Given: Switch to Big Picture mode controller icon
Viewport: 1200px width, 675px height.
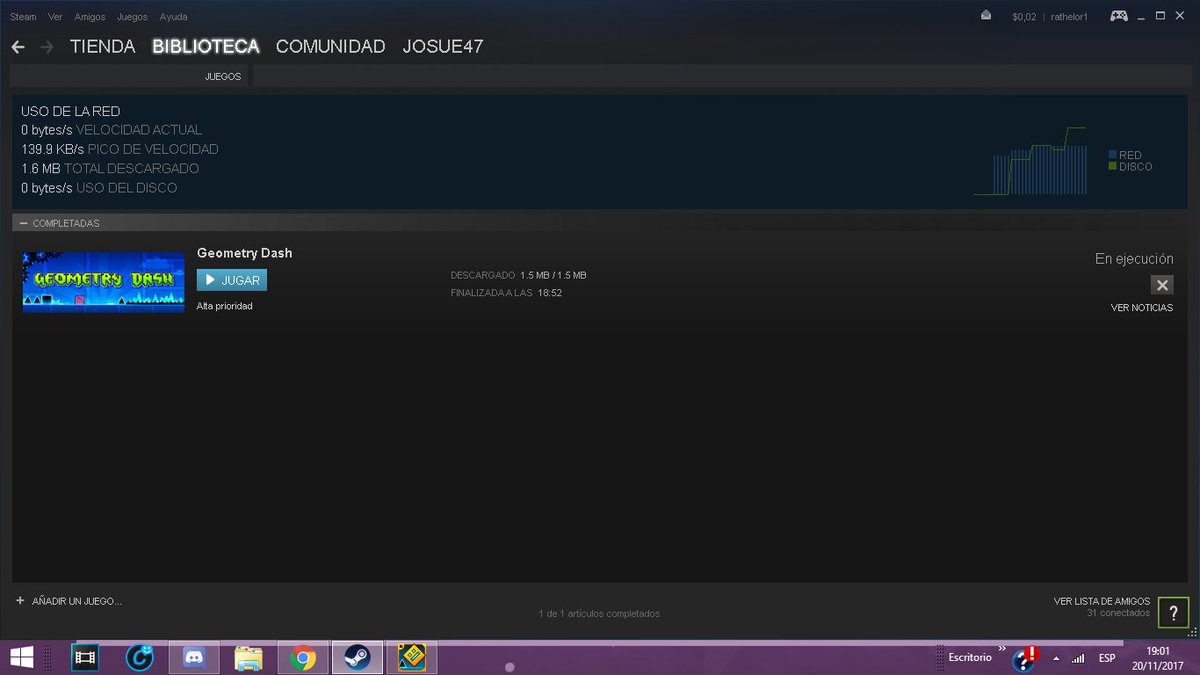Looking at the screenshot, I should 1118,16.
